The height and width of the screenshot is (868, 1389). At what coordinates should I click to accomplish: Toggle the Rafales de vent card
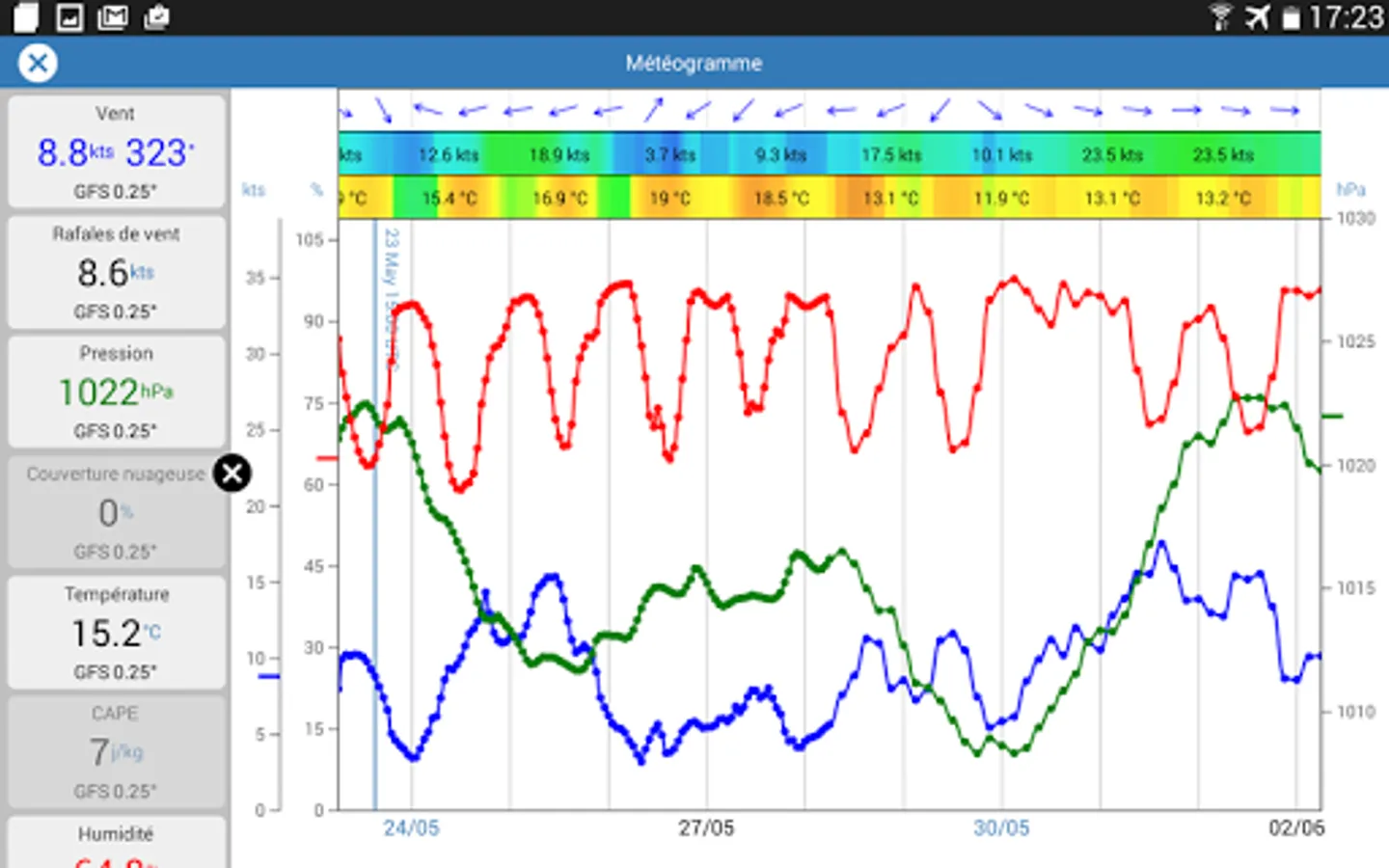[117, 272]
